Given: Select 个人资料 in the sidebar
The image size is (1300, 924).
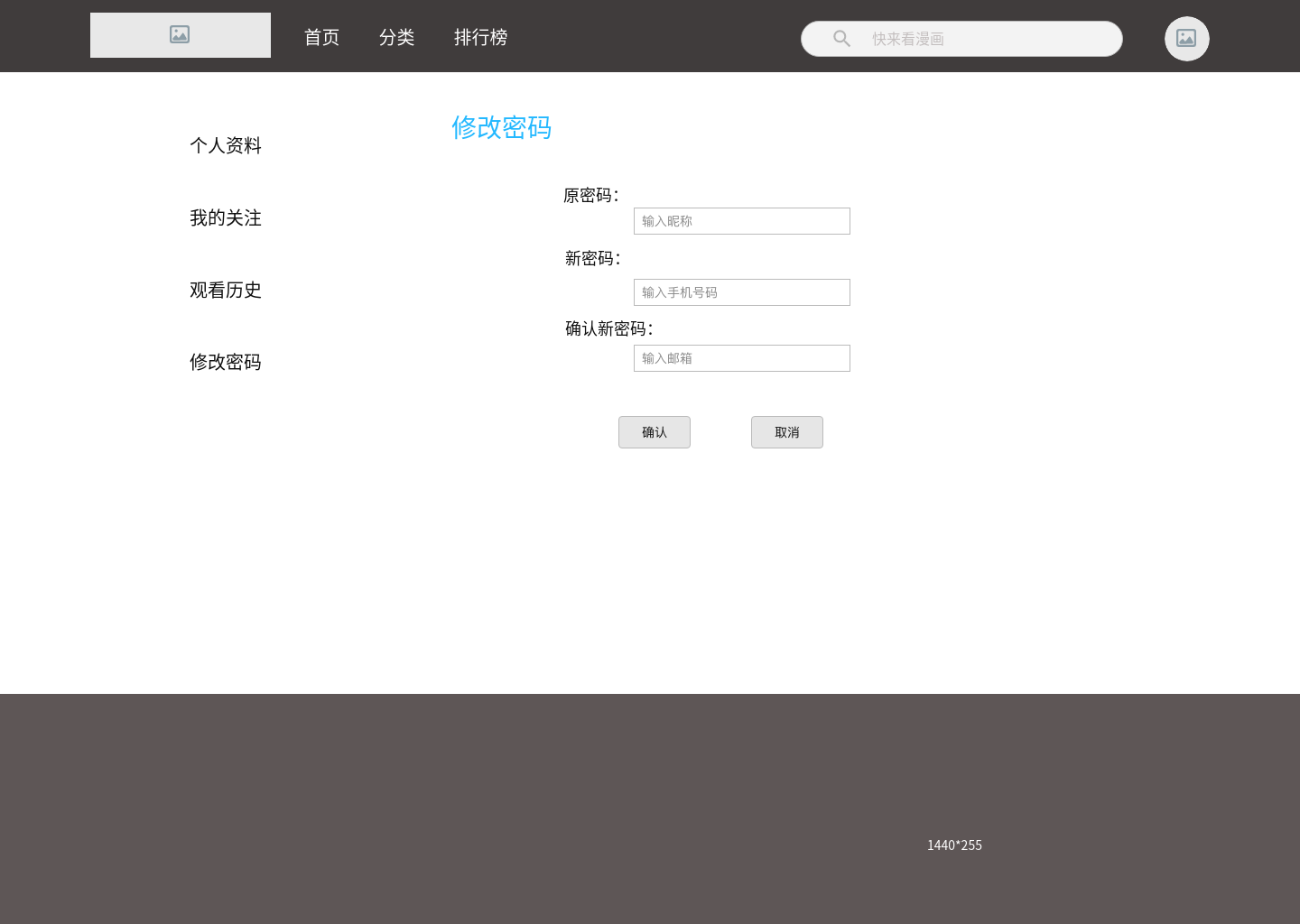Looking at the screenshot, I should (x=226, y=145).
